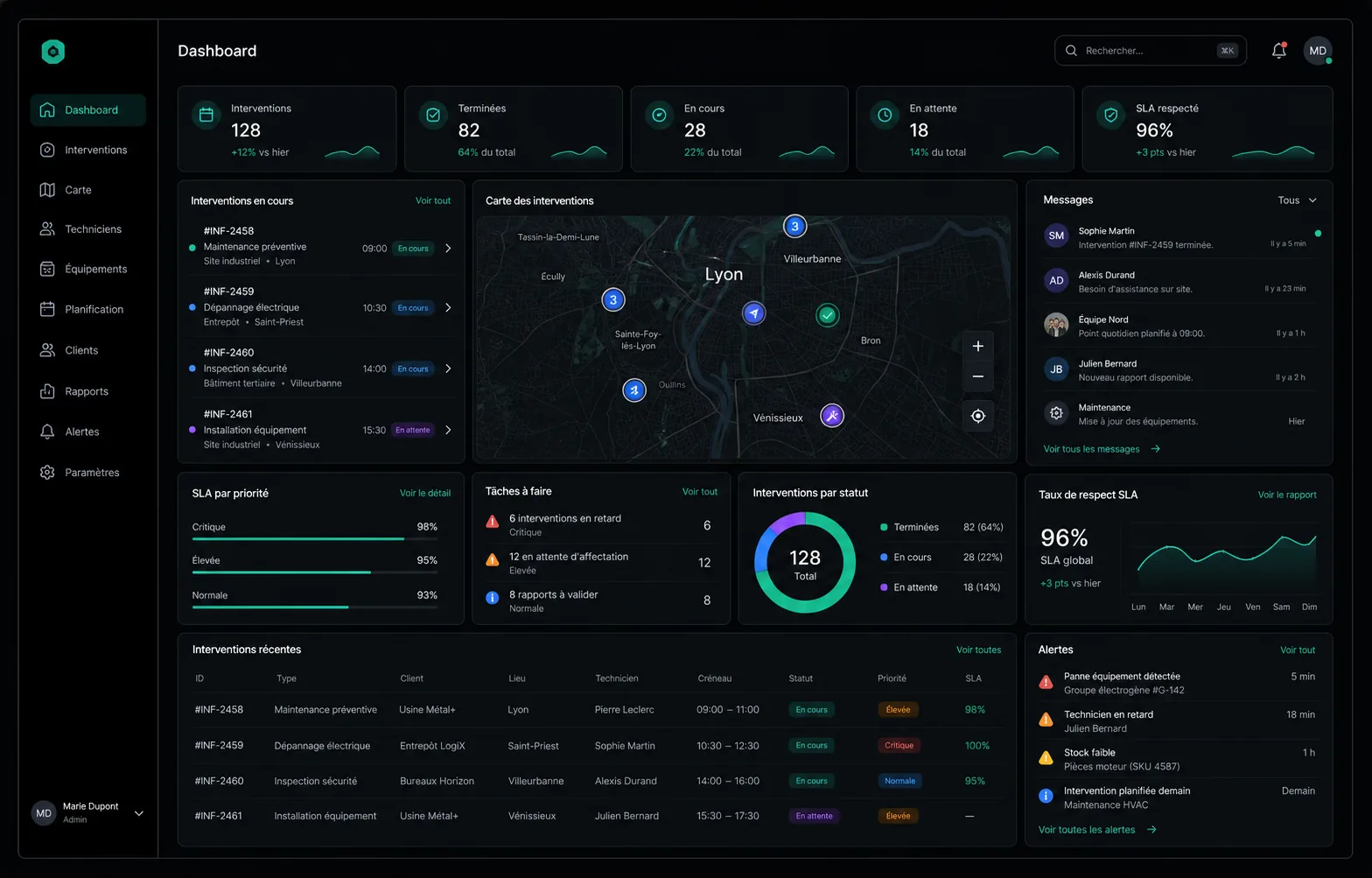Click orange warning icon for 12 en attente
The height and width of the screenshot is (878, 1372).
[x=493, y=559]
